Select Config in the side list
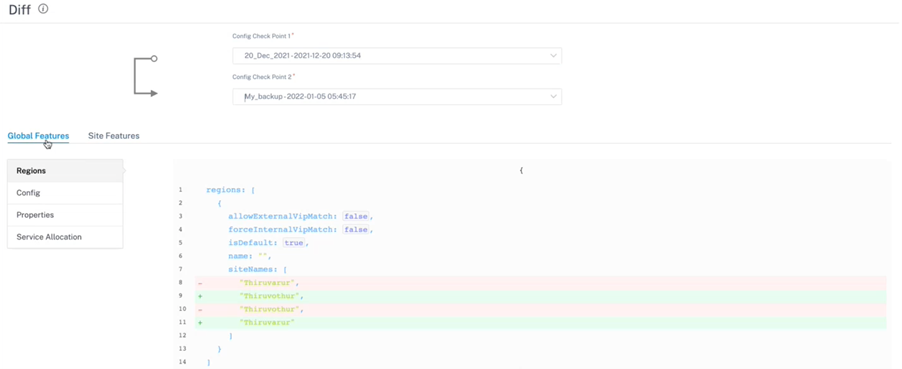Screen dimensions: 902x369 click(x=65, y=193)
